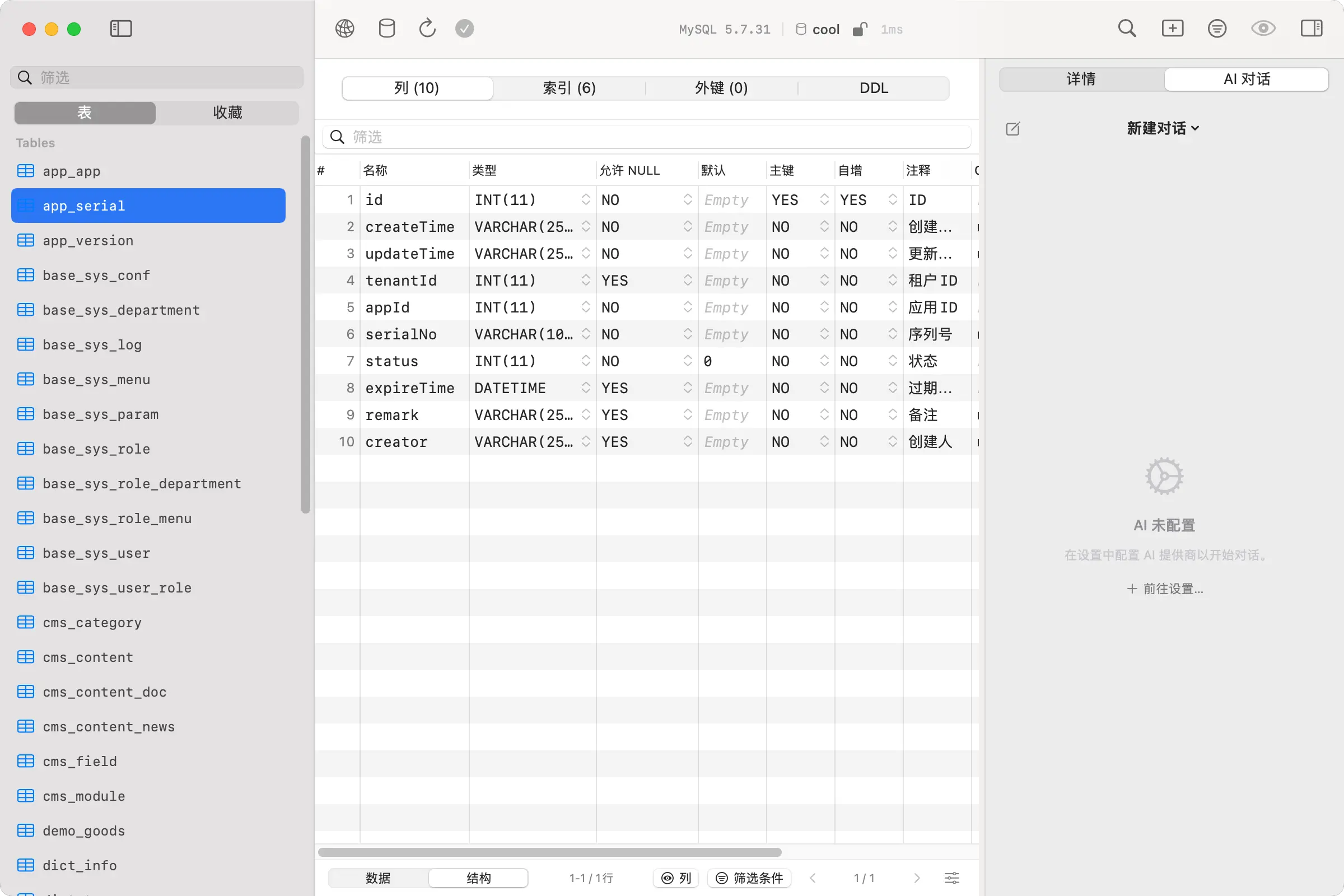Click the 列 button at bottom
Screen dimensions: 1344x896
point(676,878)
